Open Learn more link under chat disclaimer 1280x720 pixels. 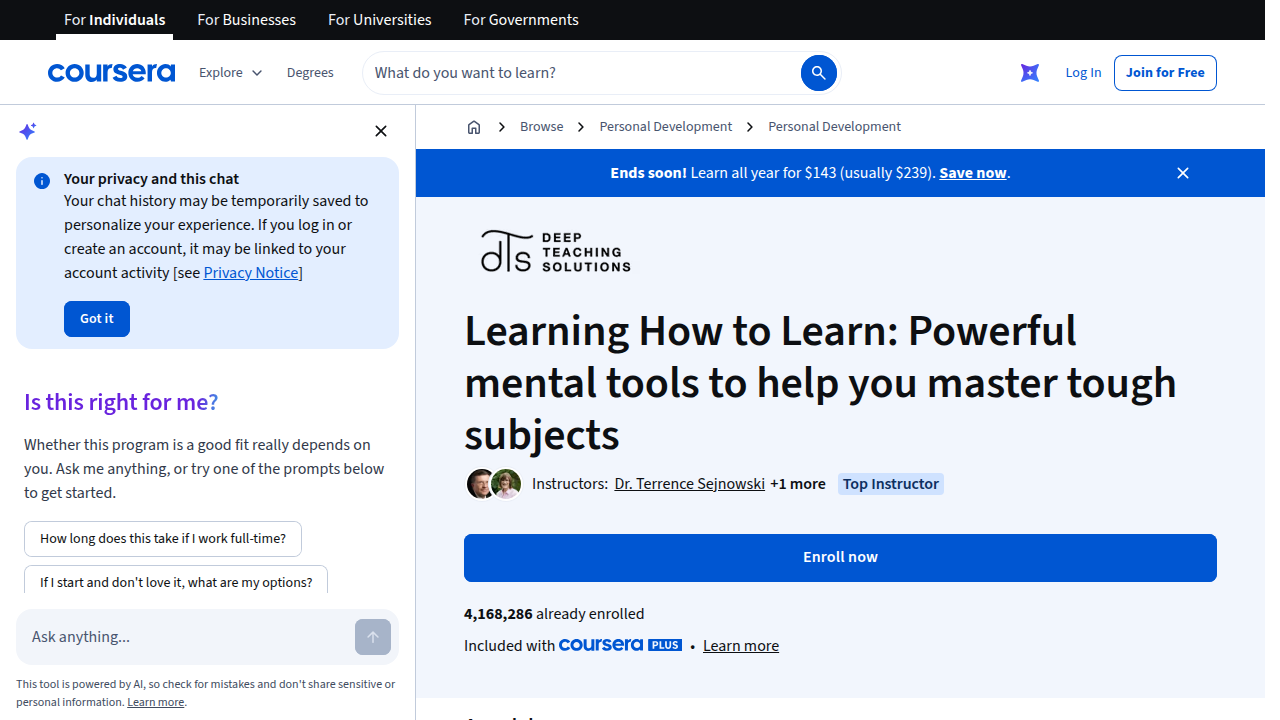[156, 702]
